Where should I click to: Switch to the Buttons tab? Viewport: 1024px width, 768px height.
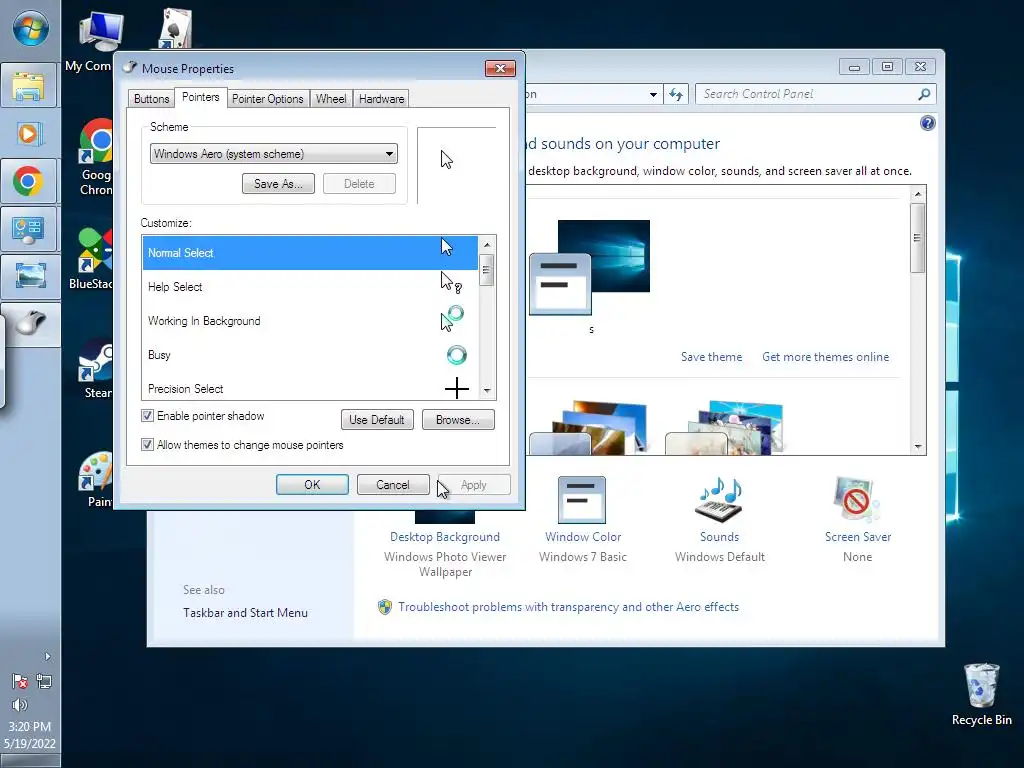click(152, 99)
